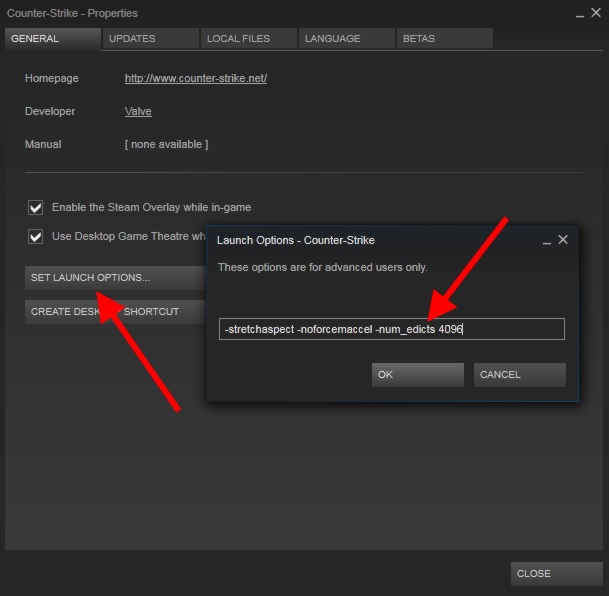This screenshot has height=596, width=609.
Task: Uncheck Use Desktop Game Theatre checkbox
Action: click(x=36, y=237)
